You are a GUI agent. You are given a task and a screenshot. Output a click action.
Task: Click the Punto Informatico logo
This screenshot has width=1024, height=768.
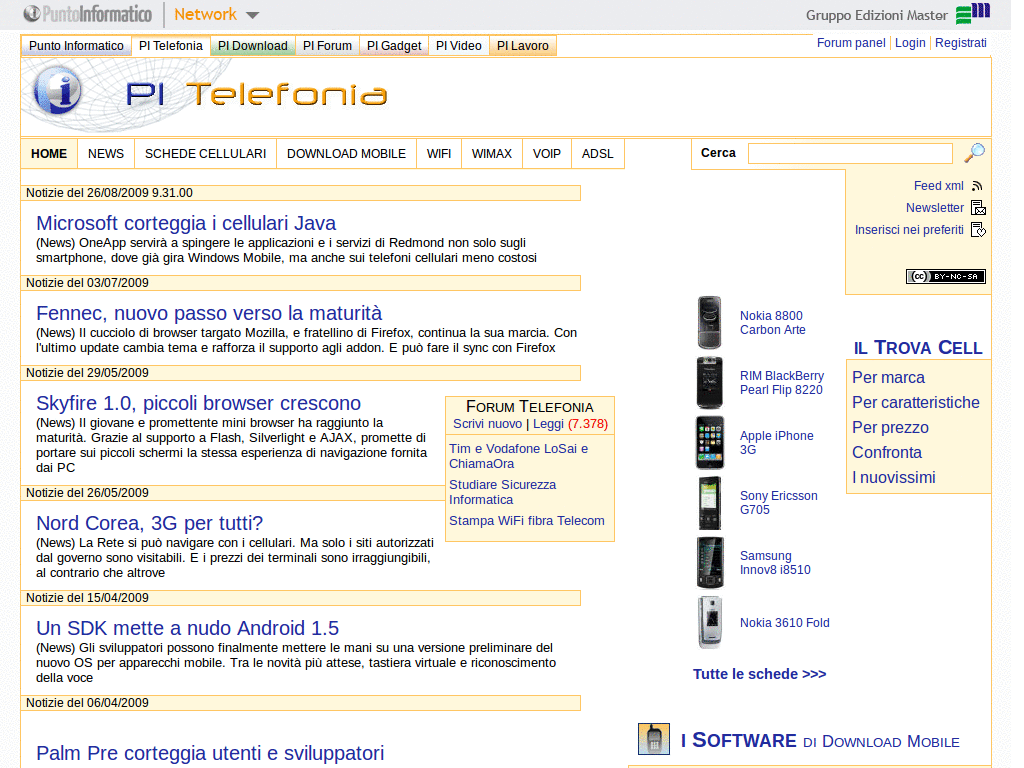(x=88, y=14)
